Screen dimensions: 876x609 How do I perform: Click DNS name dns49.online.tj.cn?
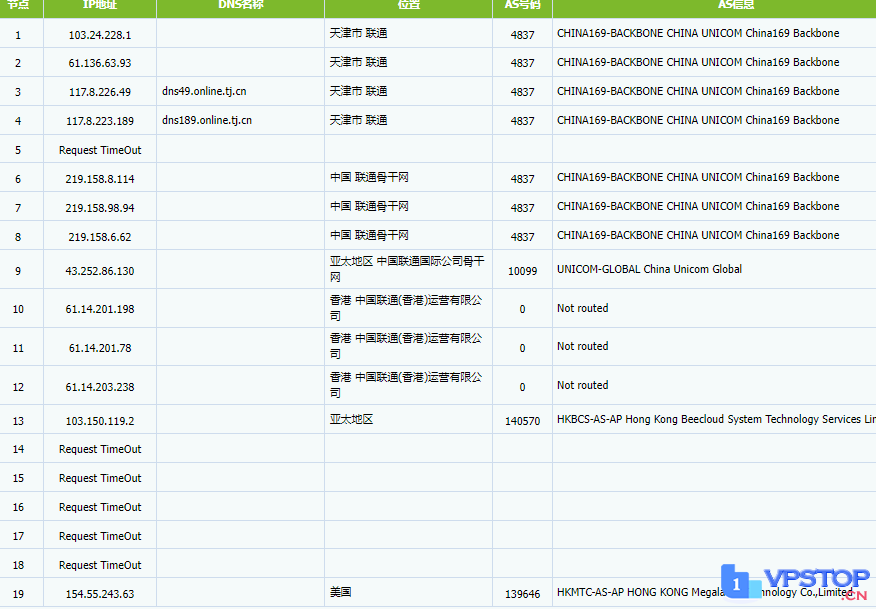tap(204, 91)
